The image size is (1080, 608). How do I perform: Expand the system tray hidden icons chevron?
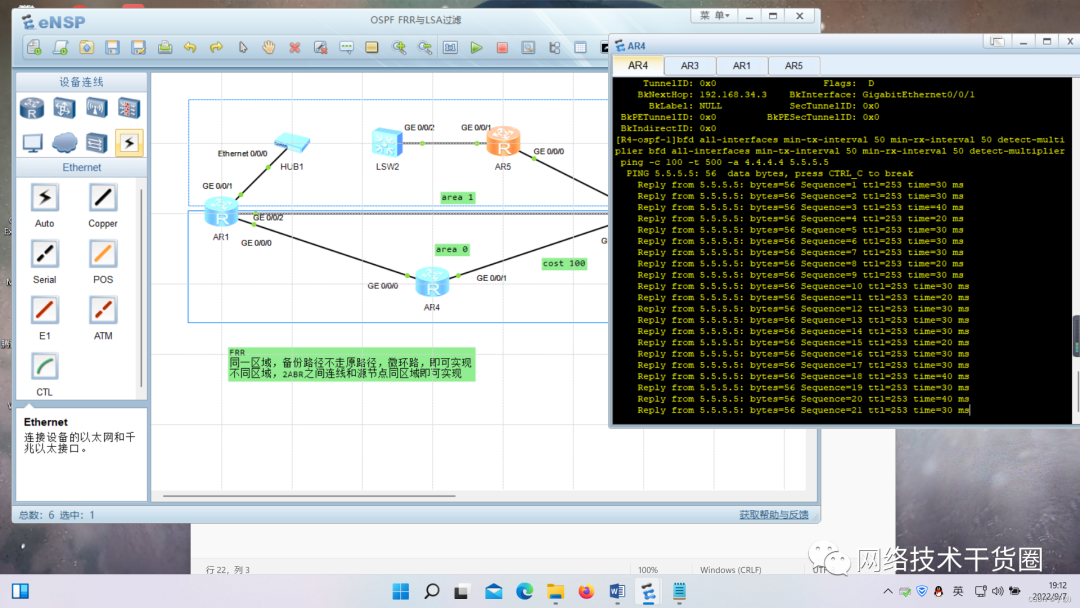click(886, 592)
